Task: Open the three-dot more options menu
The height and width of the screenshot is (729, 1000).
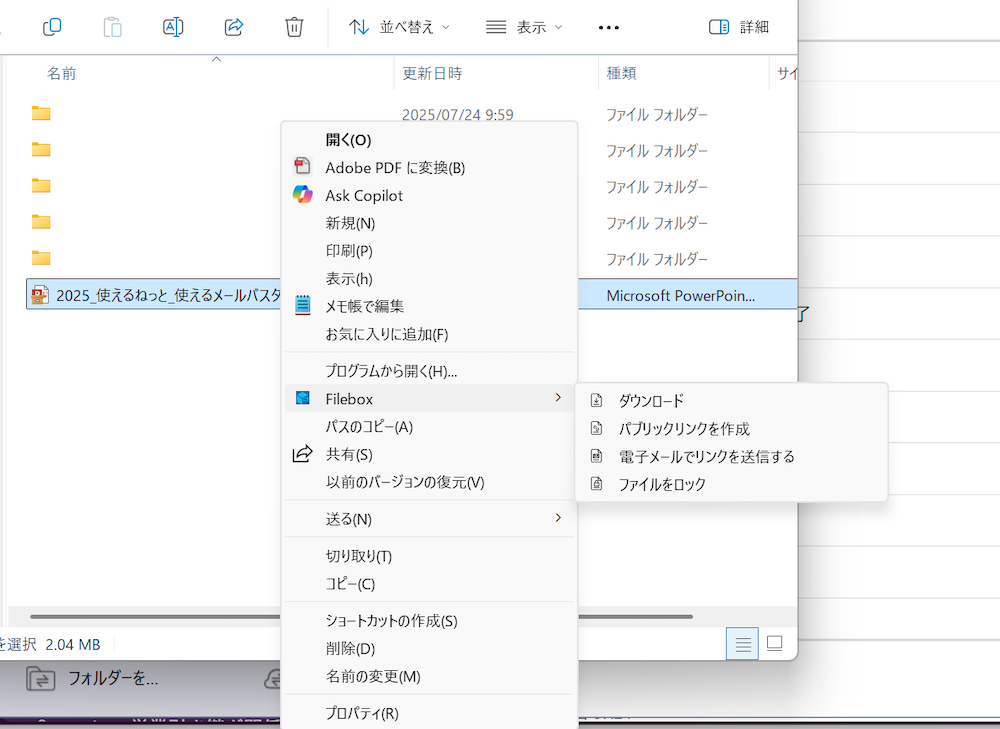Action: click(x=608, y=27)
